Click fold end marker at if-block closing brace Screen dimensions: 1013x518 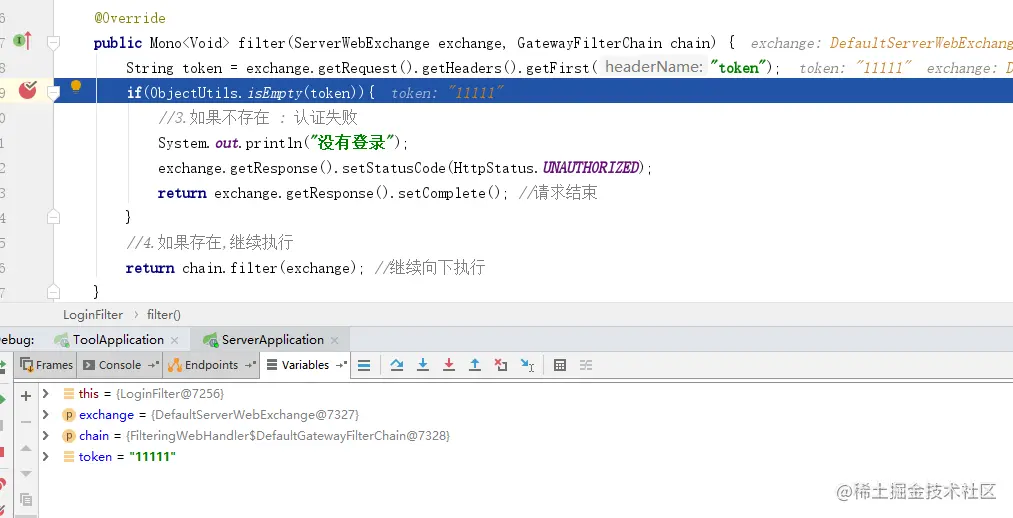click(54, 218)
